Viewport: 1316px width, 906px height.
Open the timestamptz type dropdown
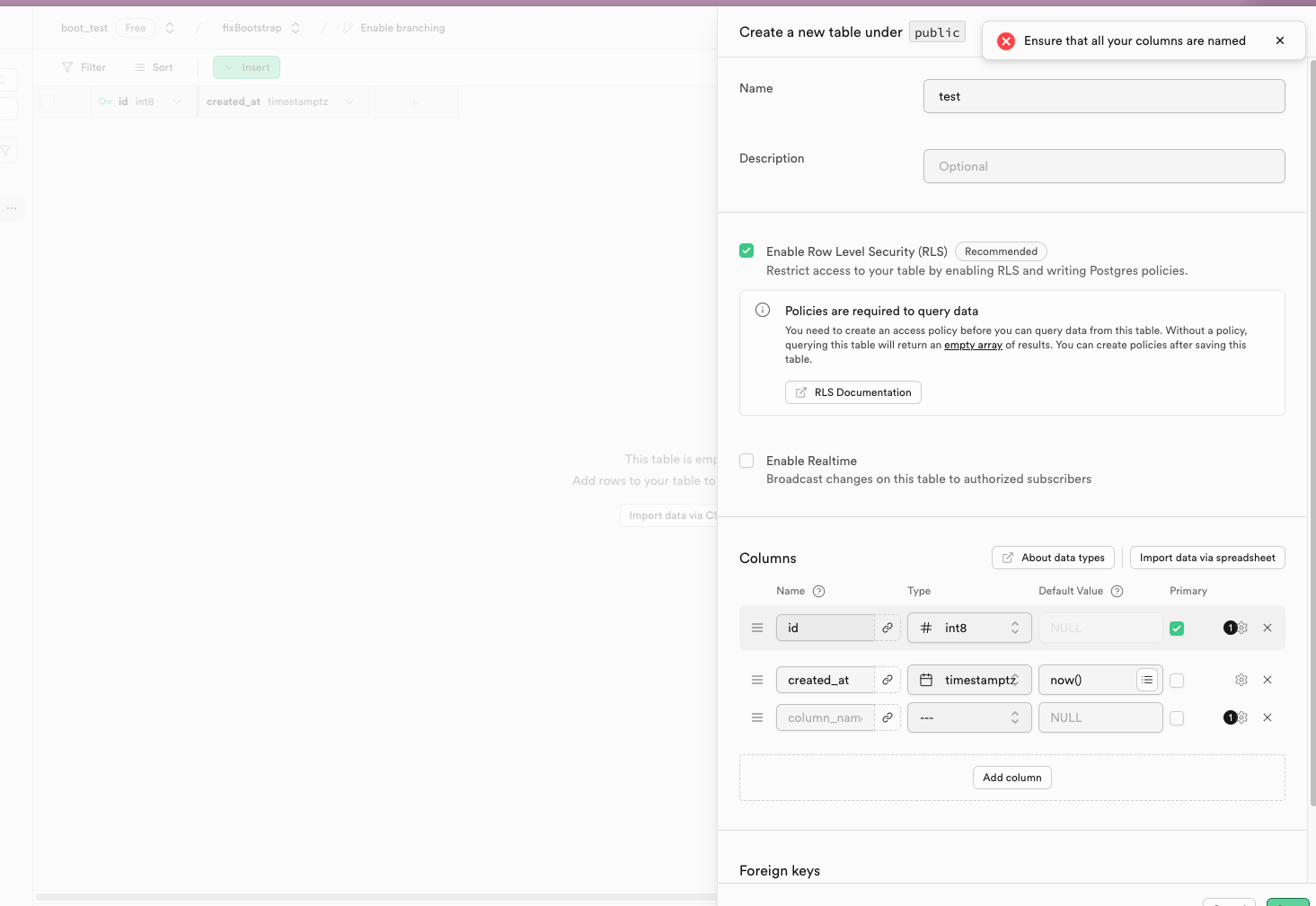tap(969, 680)
